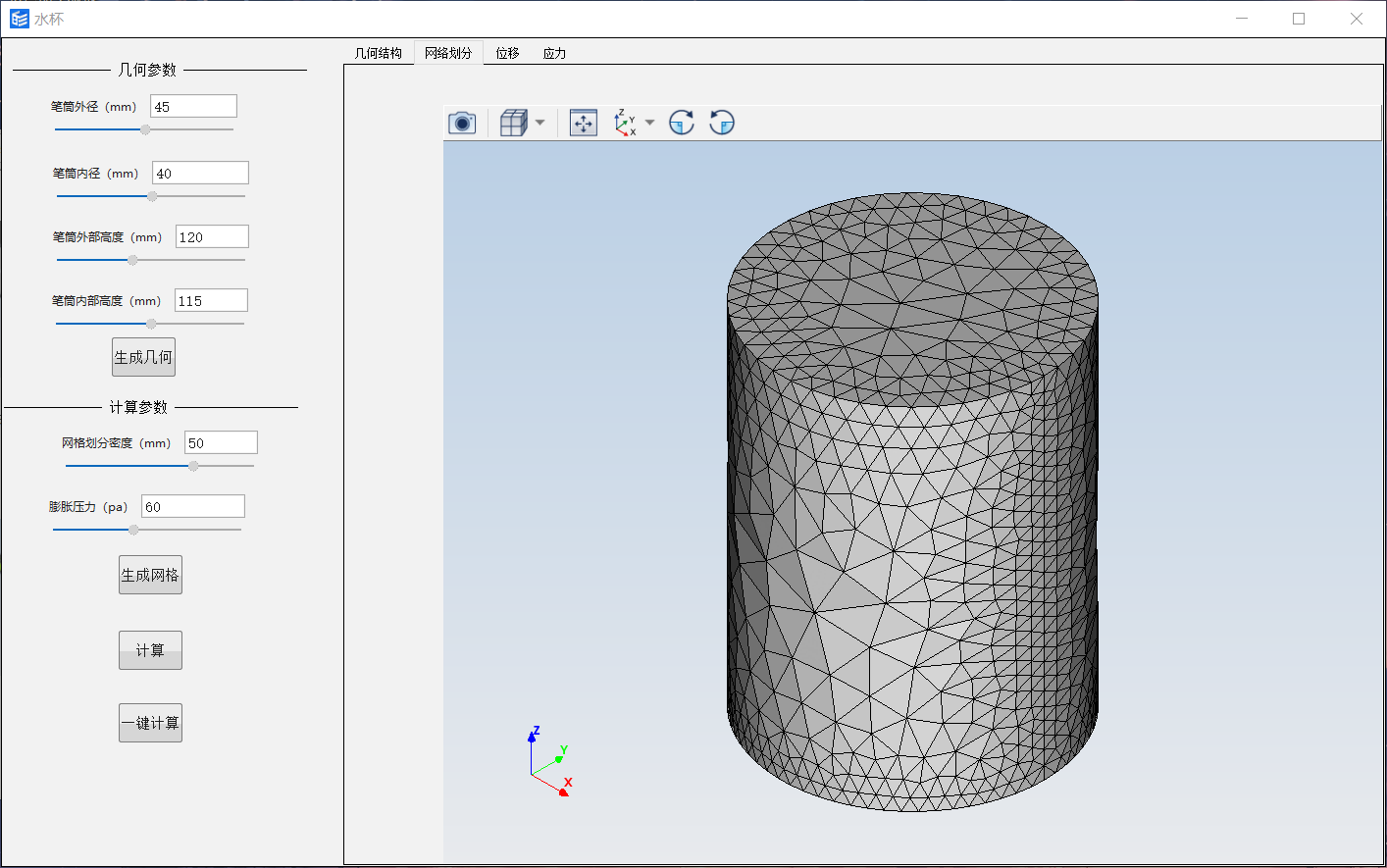1387x868 pixels.
Task: Click the 膨胀压力 slider handle
Action: tap(133, 530)
